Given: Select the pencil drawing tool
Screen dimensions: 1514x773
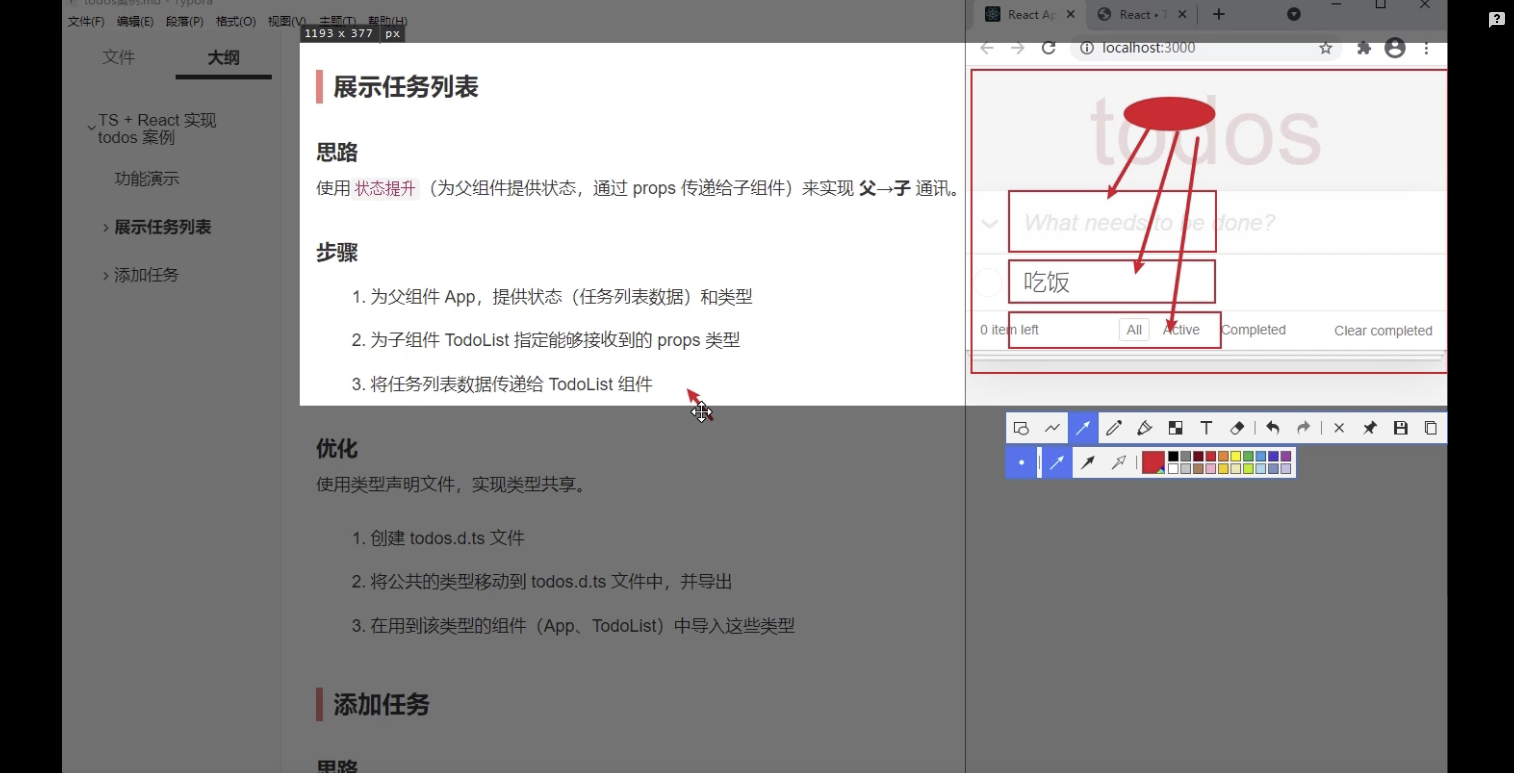Looking at the screenshot, I should 1114,428.
